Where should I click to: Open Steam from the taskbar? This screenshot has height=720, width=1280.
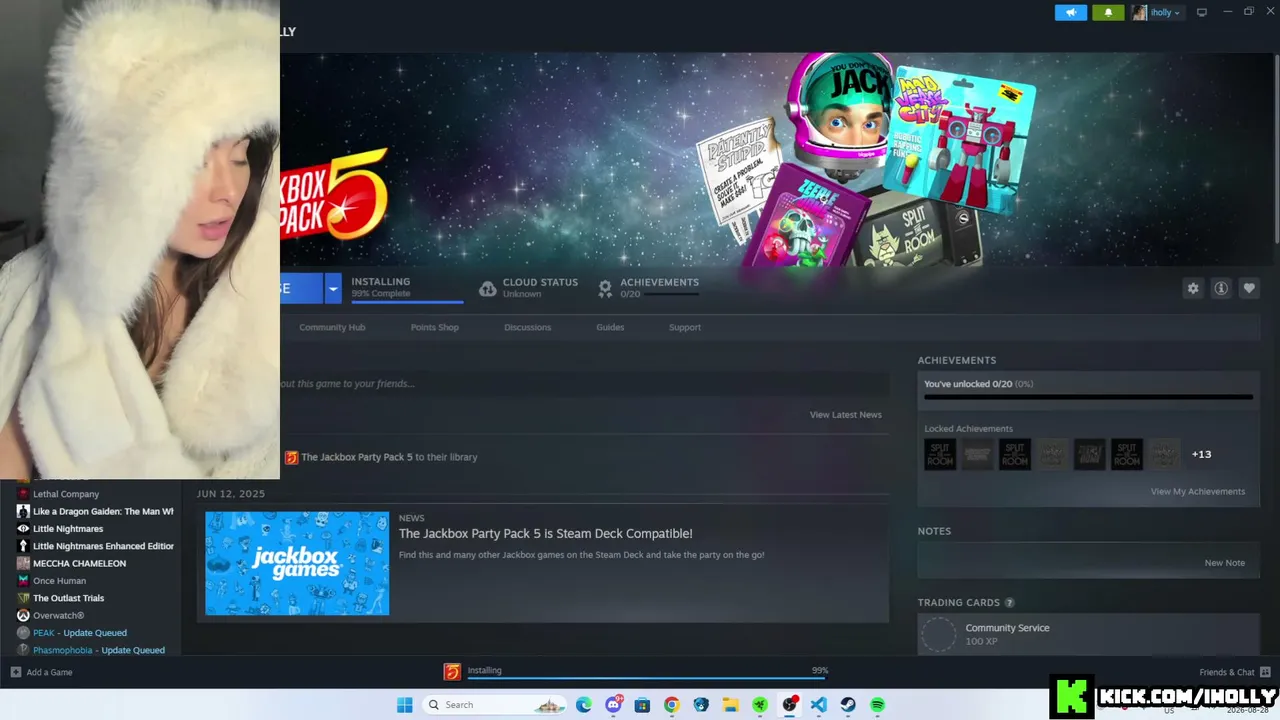pos(848,705)
